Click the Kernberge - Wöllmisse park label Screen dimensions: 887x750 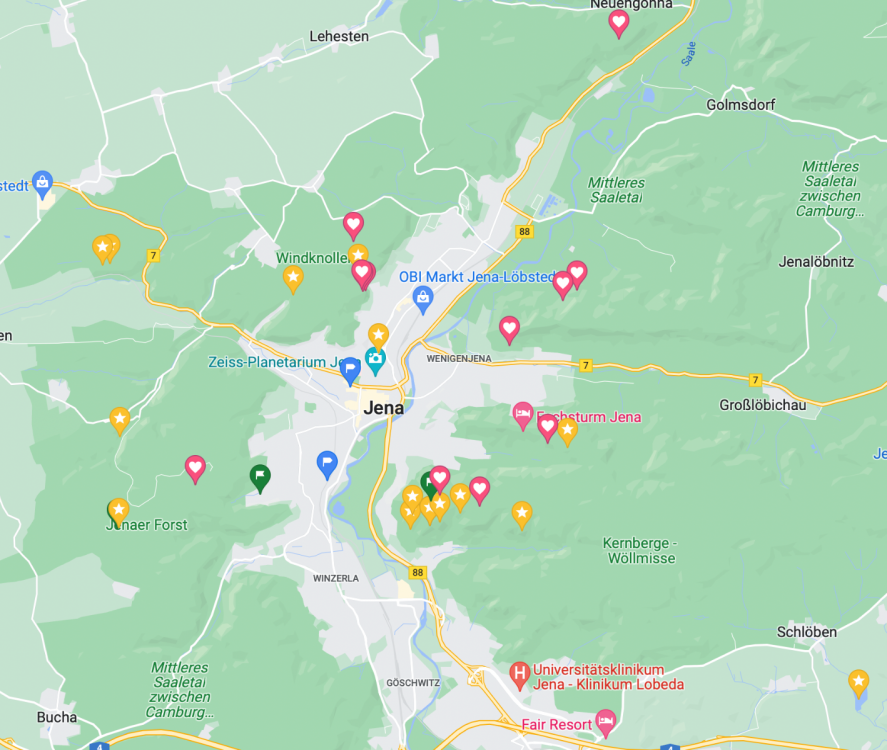point(641,550)
